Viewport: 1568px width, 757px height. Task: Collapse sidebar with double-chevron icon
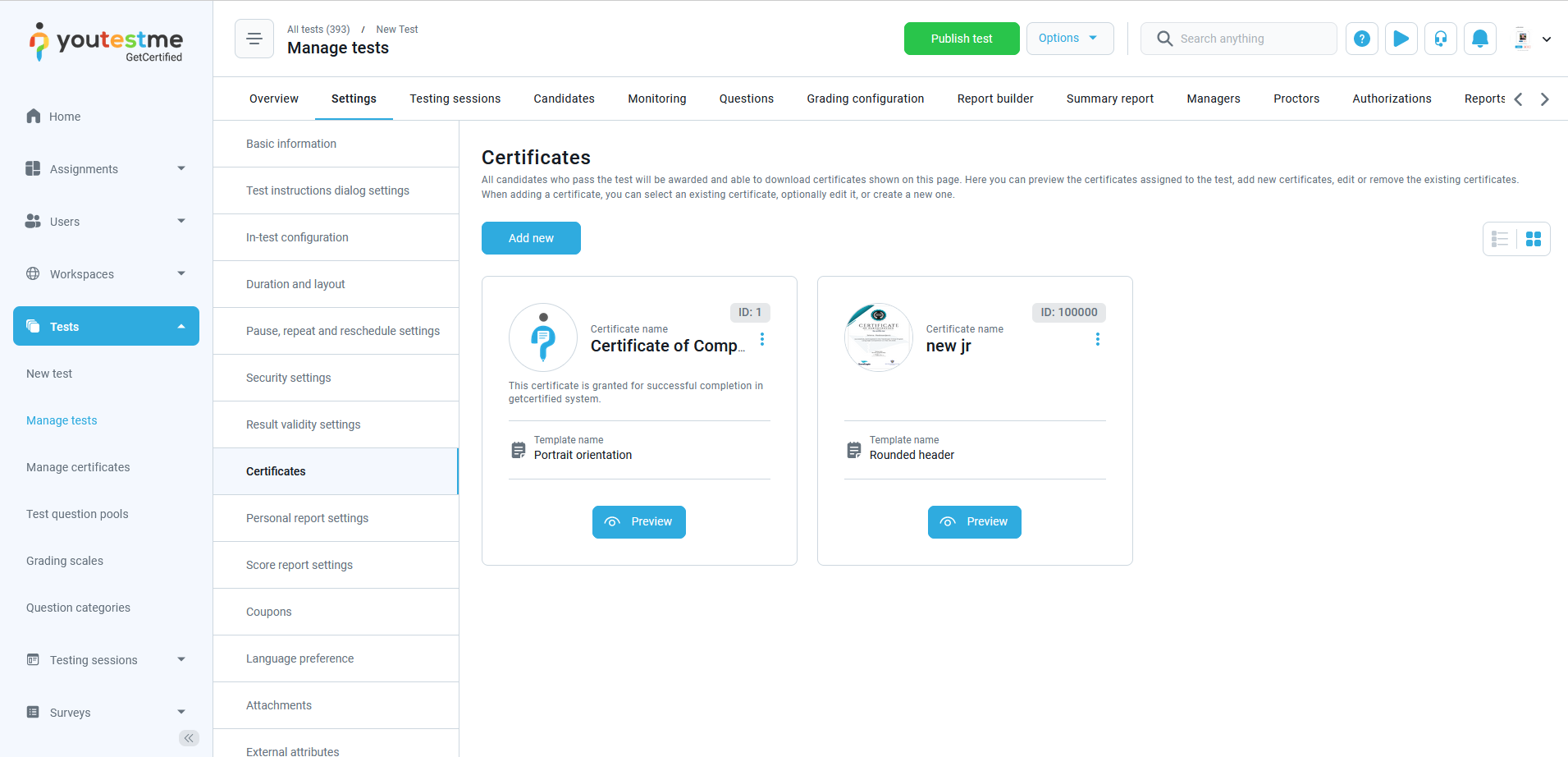coord(189,738)
